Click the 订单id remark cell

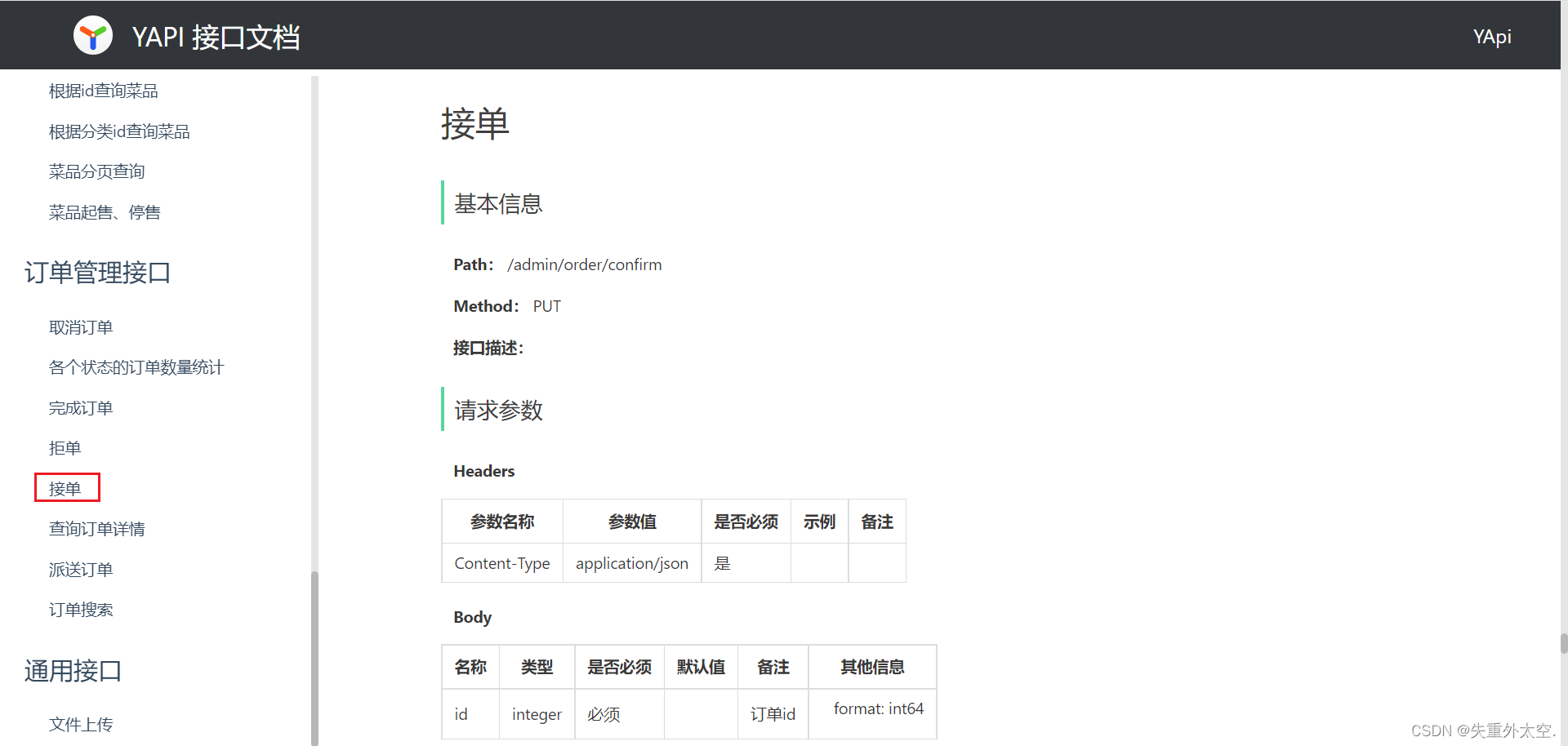tap(773, 714)
